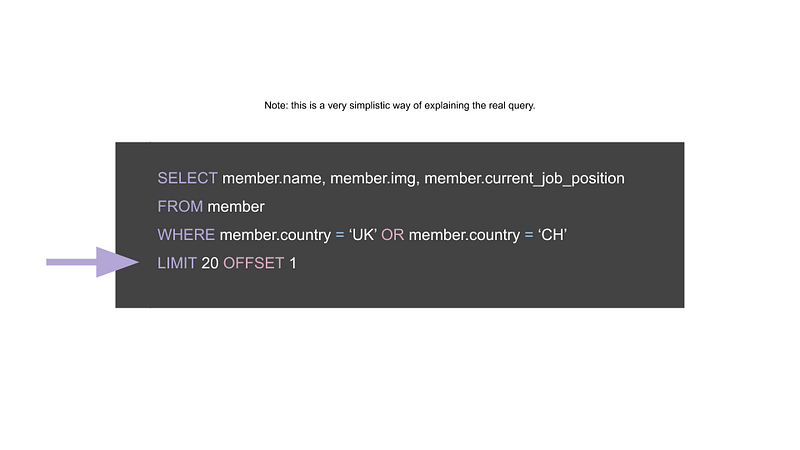Click the number 1 after OFFSET
The image size is (800, 450).
[x=293, y=263]
